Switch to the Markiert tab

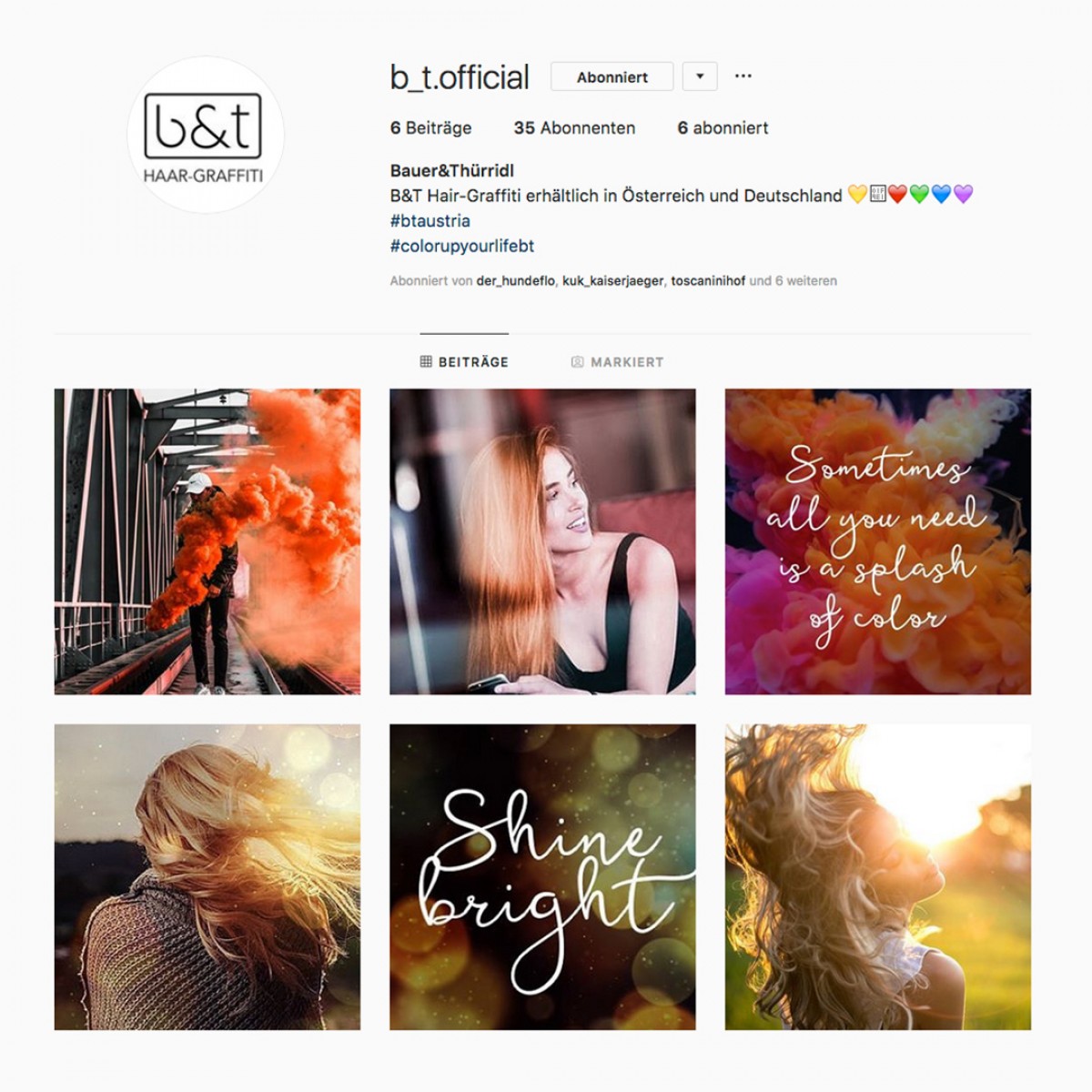click(617, 362)
